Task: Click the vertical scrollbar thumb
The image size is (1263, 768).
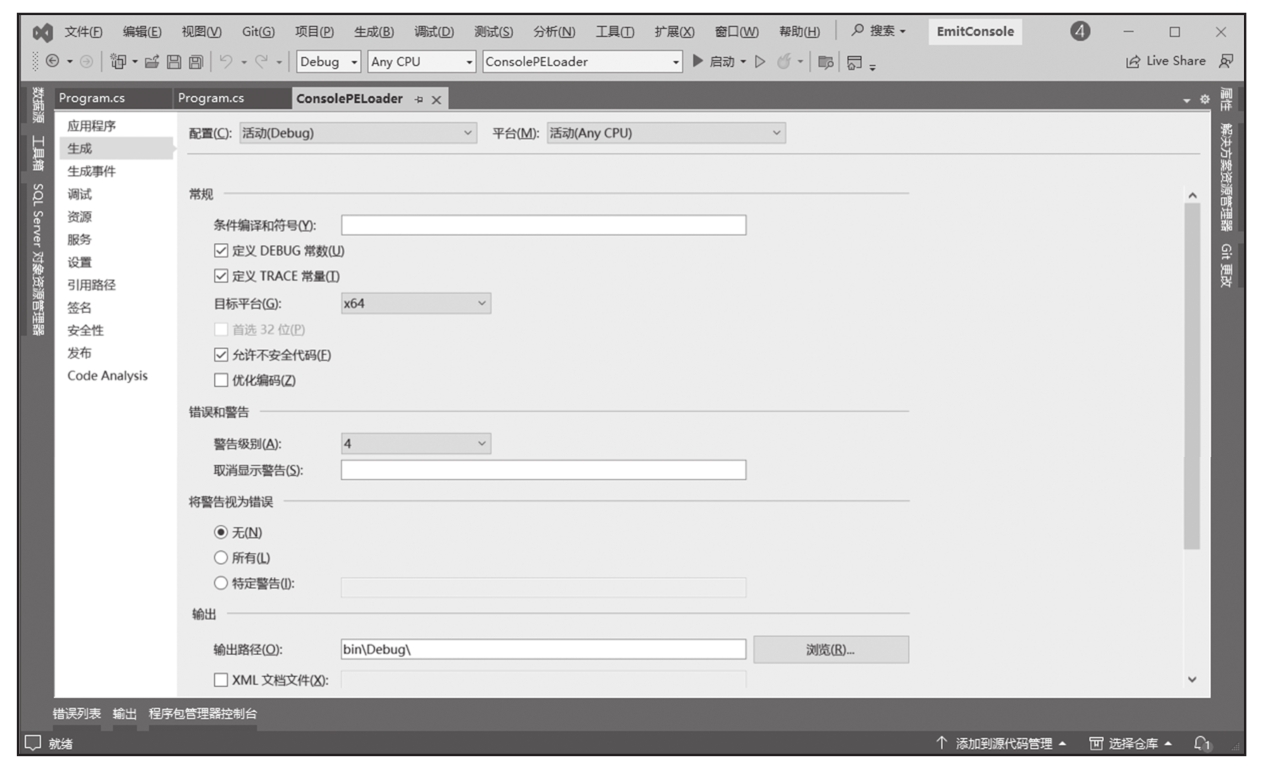Action: click(x=1191, y=376)
